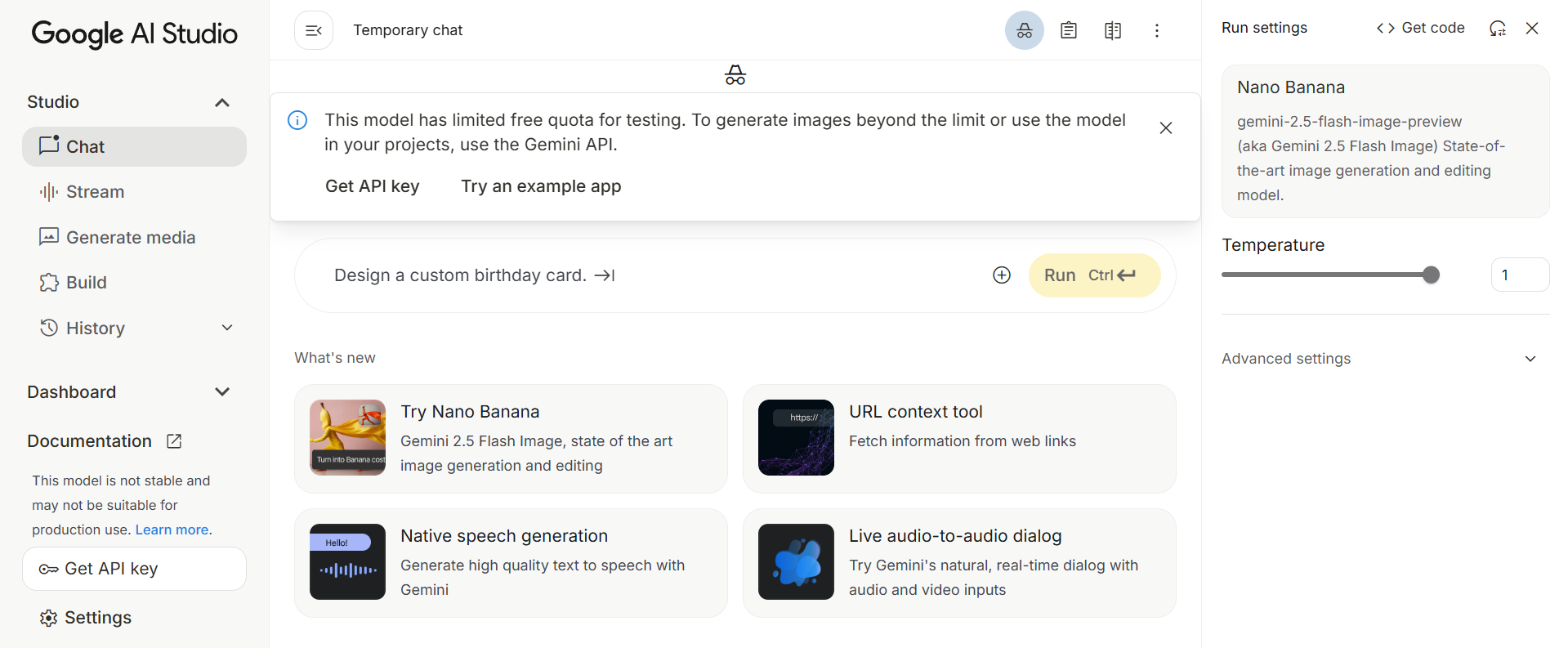Viewport: 1568px width, 648px height.
Task: Click the Temporary chat title
Action: pyautogui.click(x=408, y=30)
